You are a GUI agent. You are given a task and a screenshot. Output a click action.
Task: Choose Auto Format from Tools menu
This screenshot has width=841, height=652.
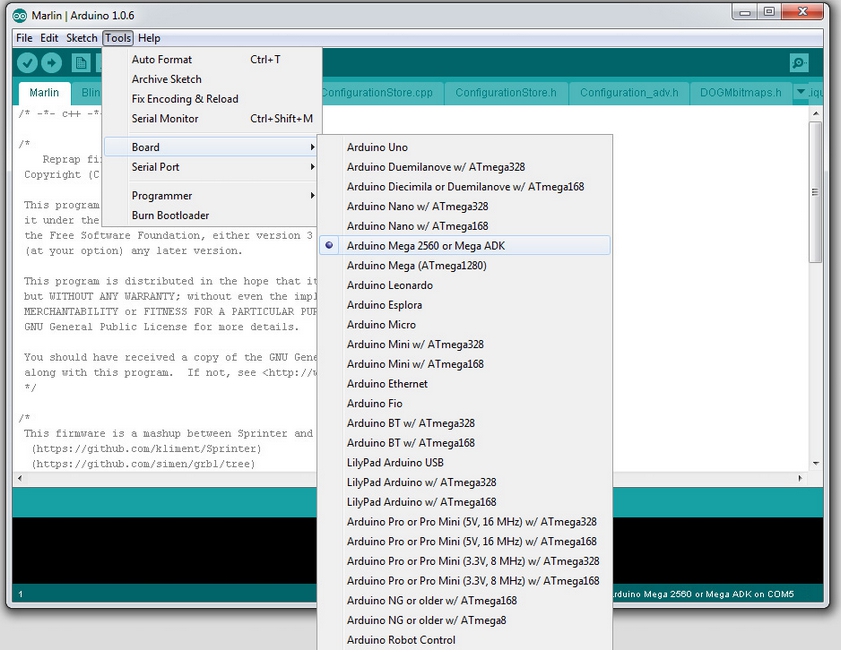211,60
